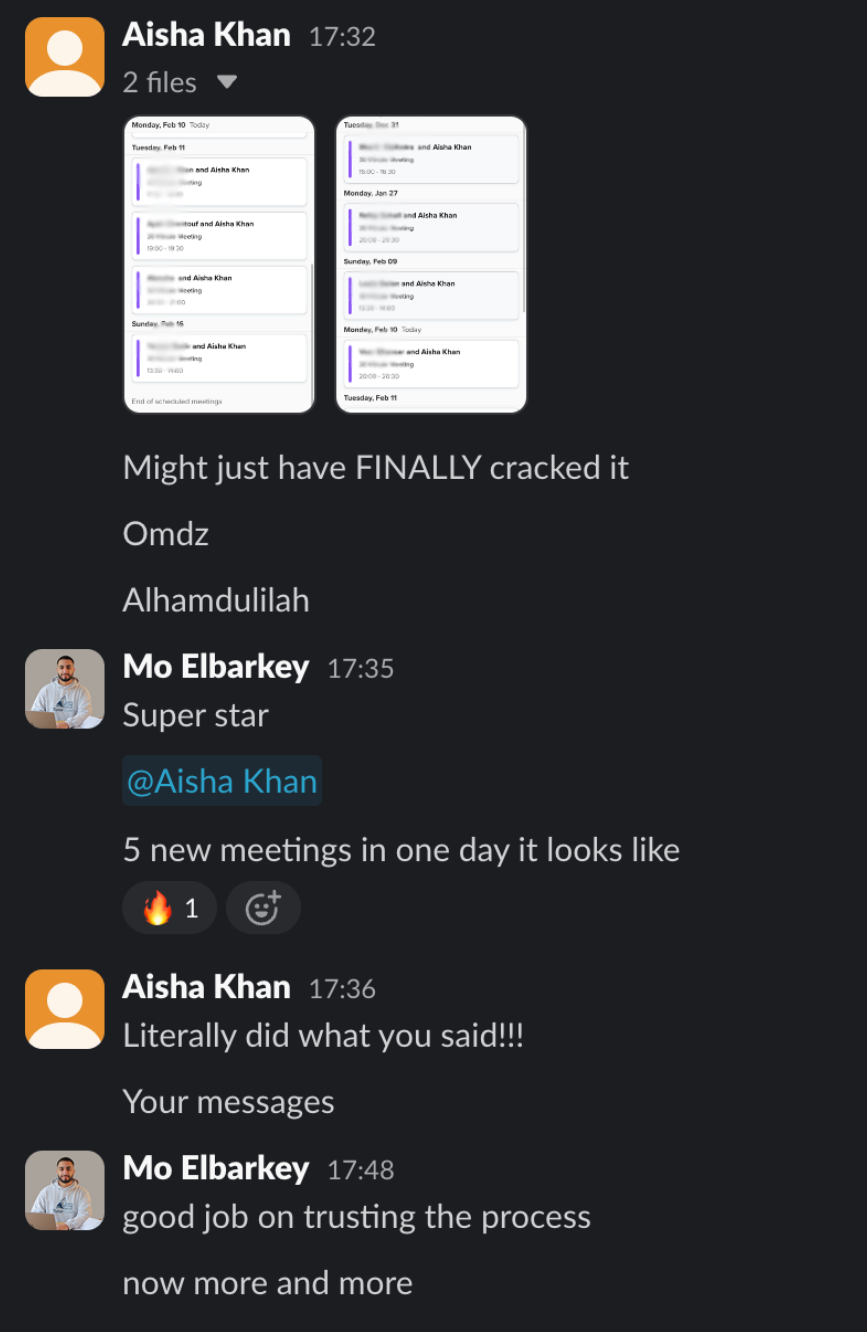
Task: Open the @Aisha Khan mention link
Action: 222,781
